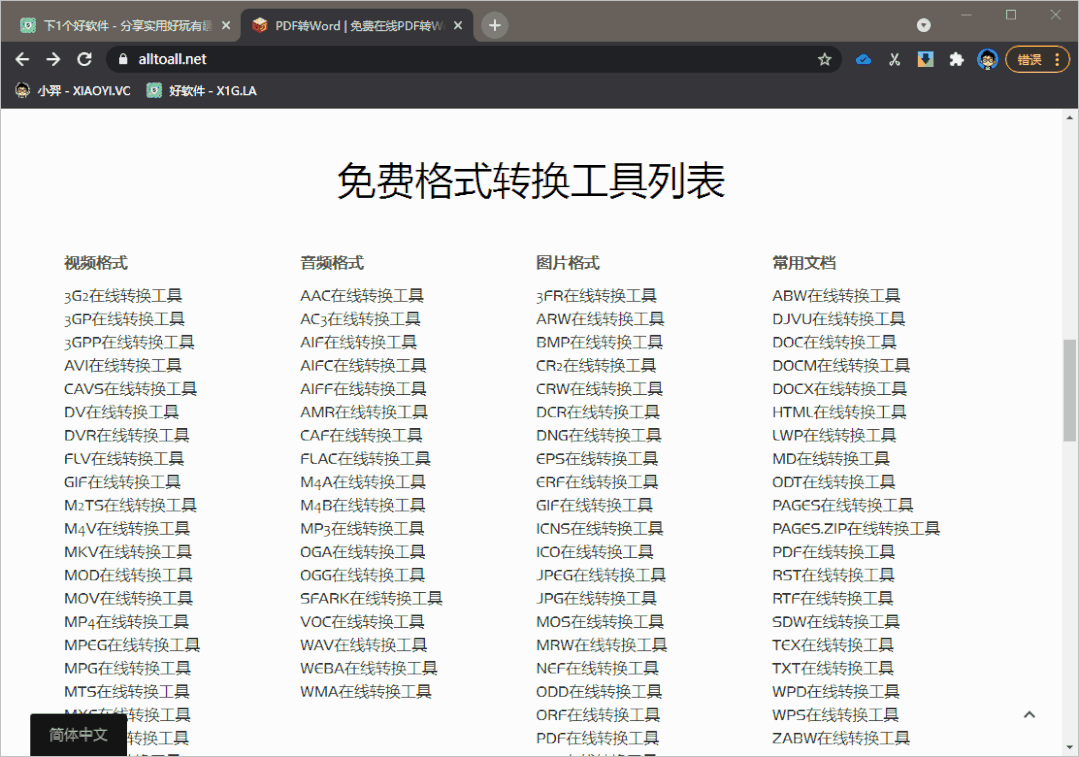Close the PDF转Word tab
Image resolution: width=1079 pixels, height=757 pixels.
458,25
